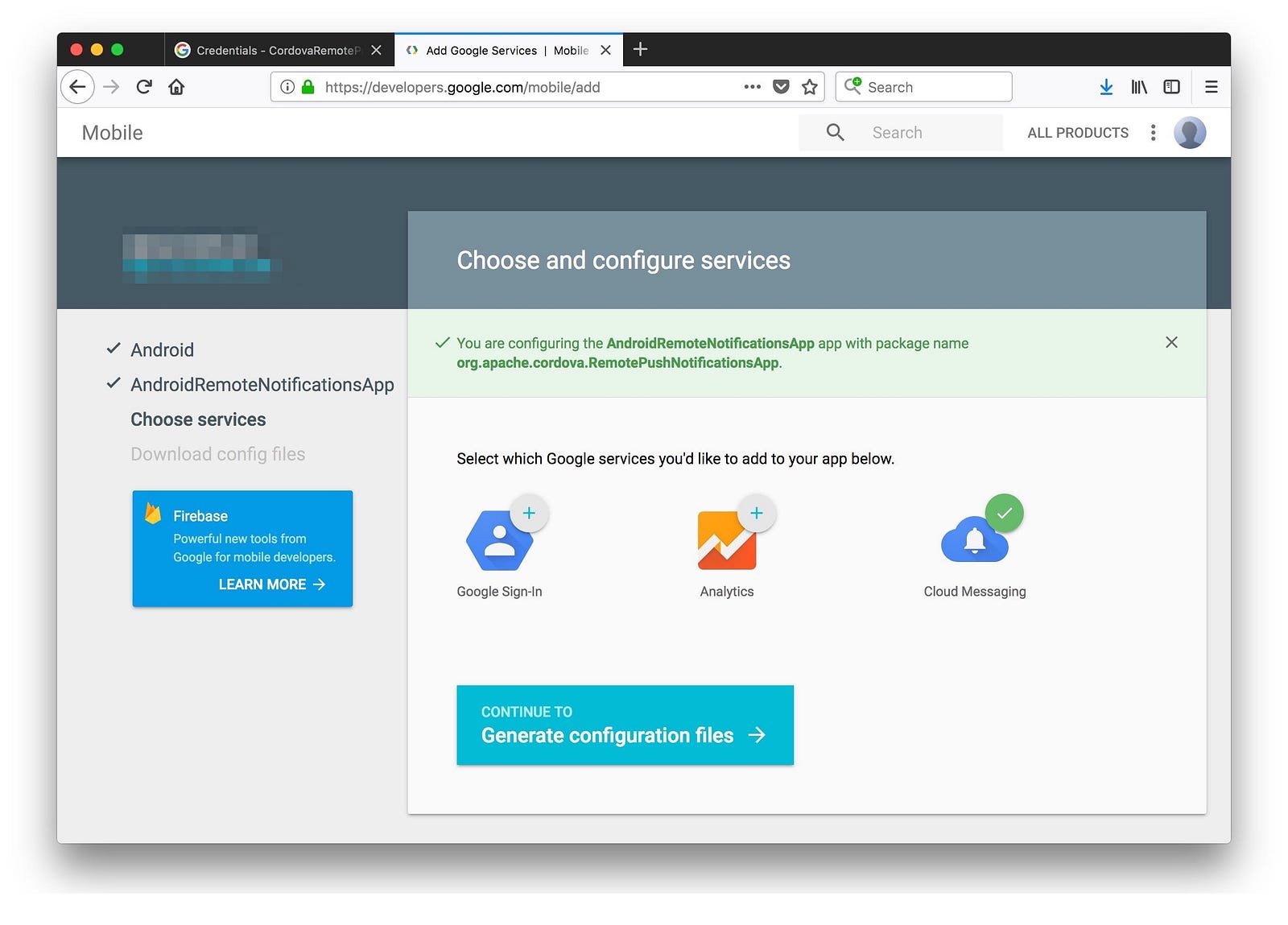Click the Google Sign-In hexagon icon

(x=499, y=541)
